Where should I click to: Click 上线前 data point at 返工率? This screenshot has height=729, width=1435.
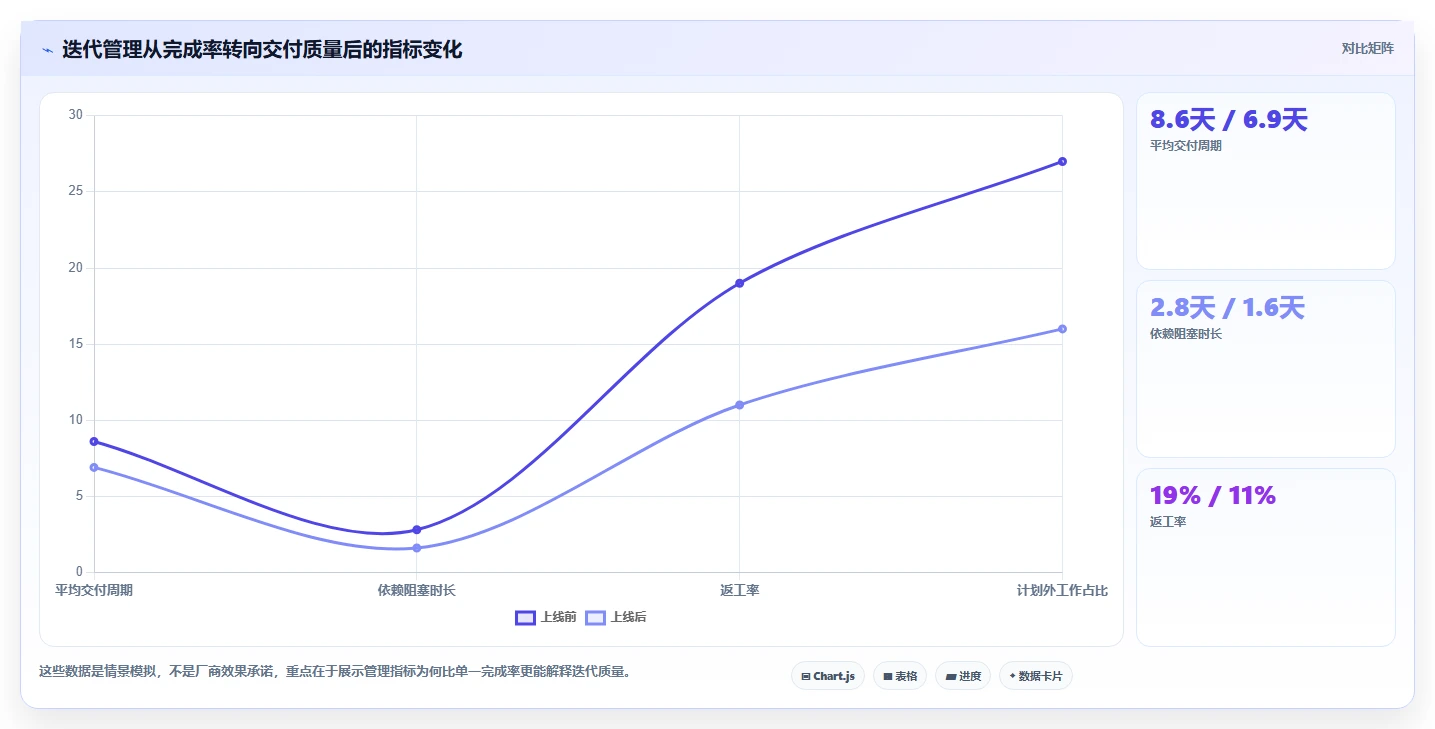pos(740,283)
